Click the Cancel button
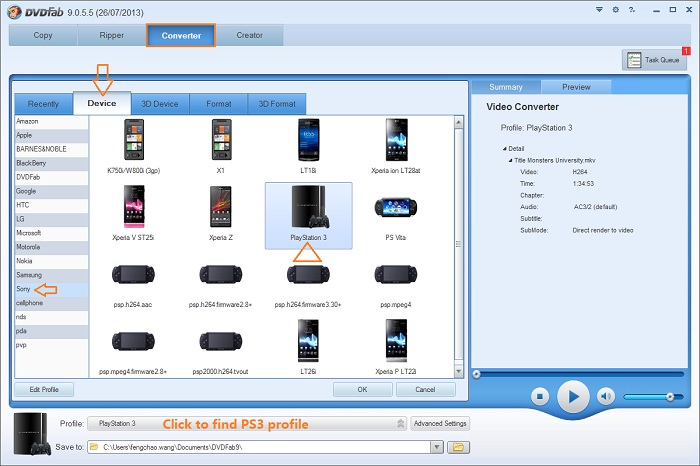Image resolution: width=700 pixels, height=466 pixels. click(x=425, y=389)
